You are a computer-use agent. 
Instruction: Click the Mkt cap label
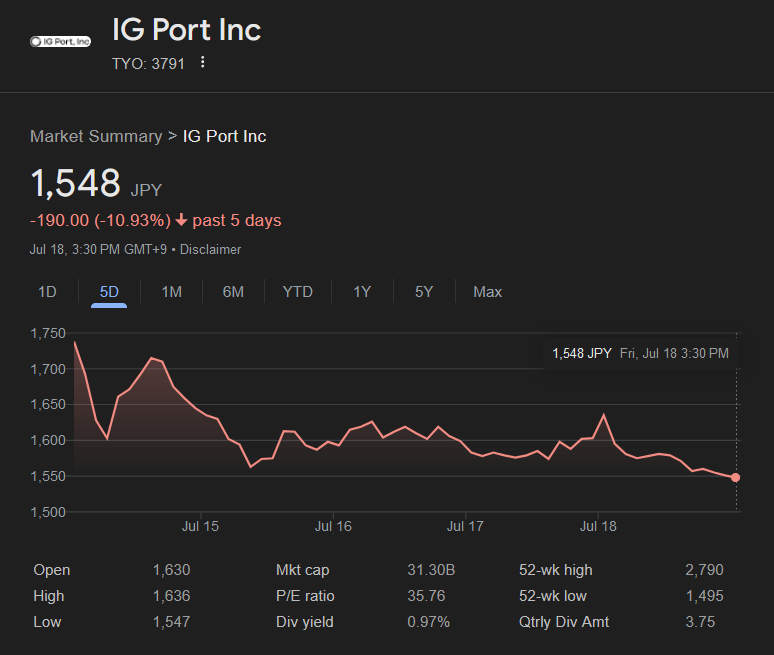303,570
